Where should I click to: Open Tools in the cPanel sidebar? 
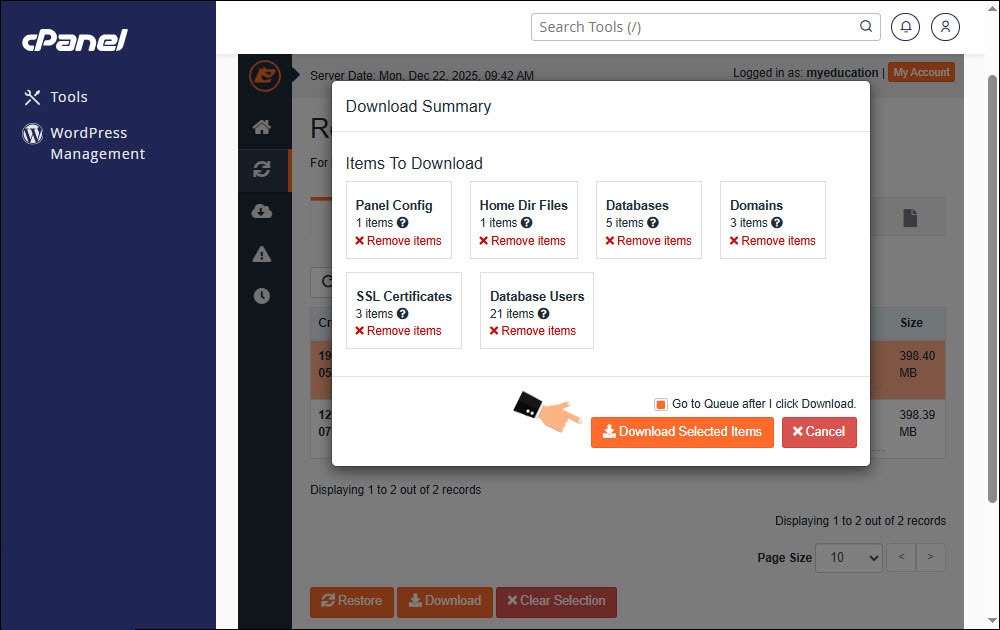pos(69,97)
